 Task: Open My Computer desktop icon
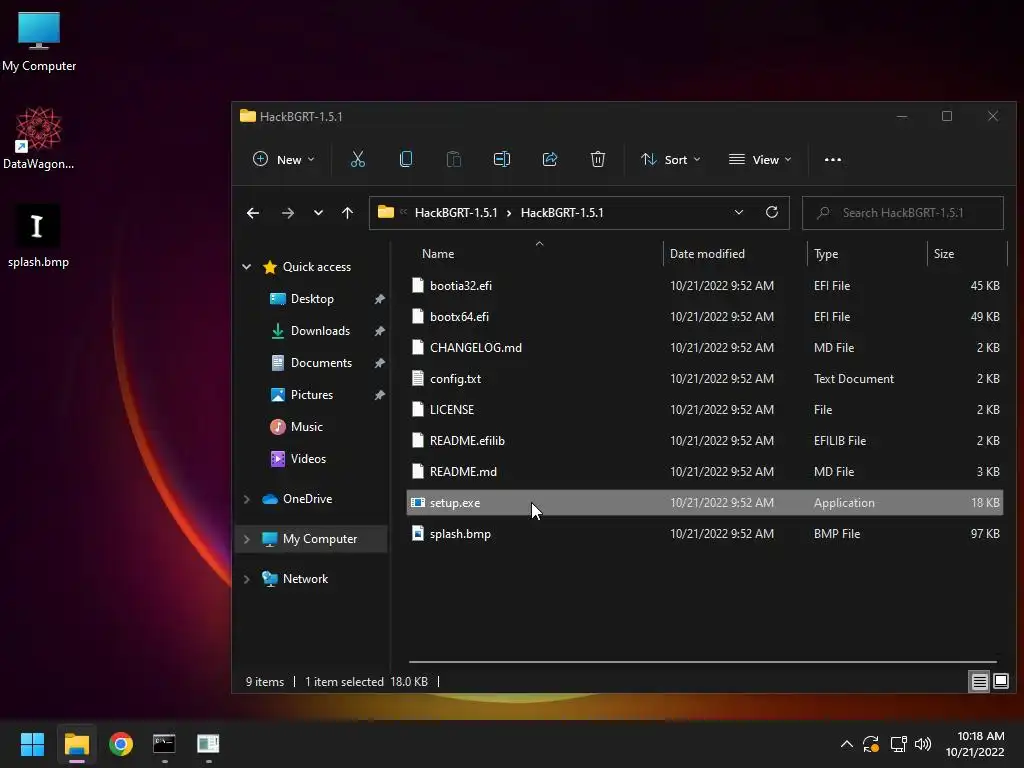tap(39, 42)
